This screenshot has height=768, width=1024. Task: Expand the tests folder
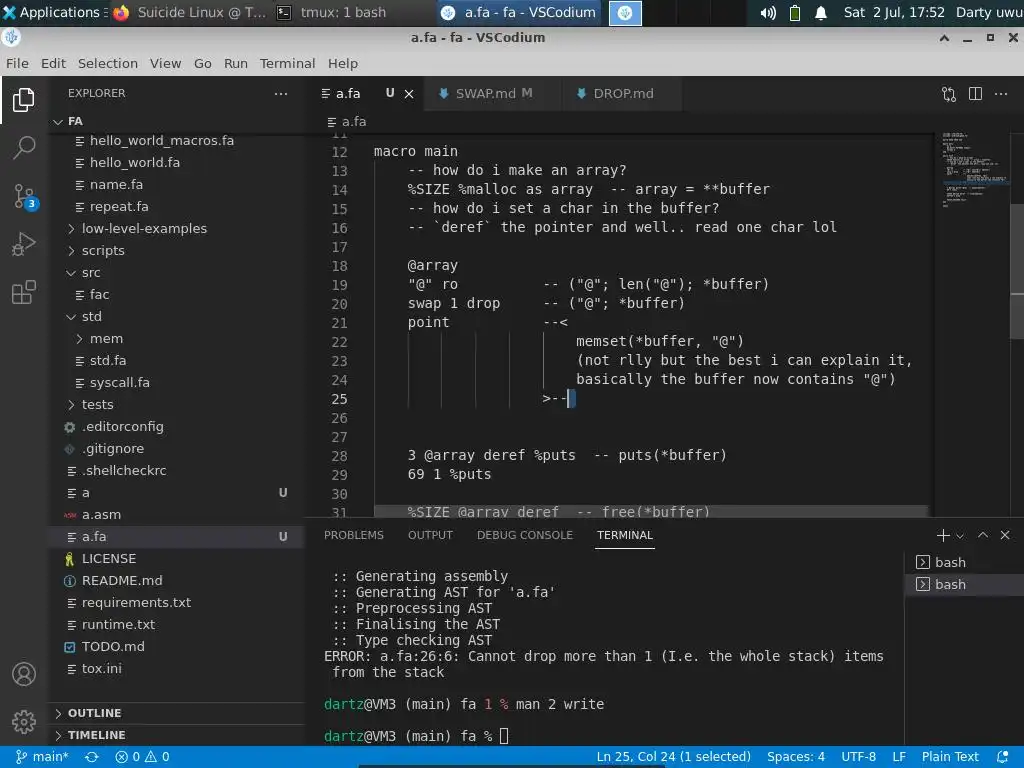(x=176, y=404)
